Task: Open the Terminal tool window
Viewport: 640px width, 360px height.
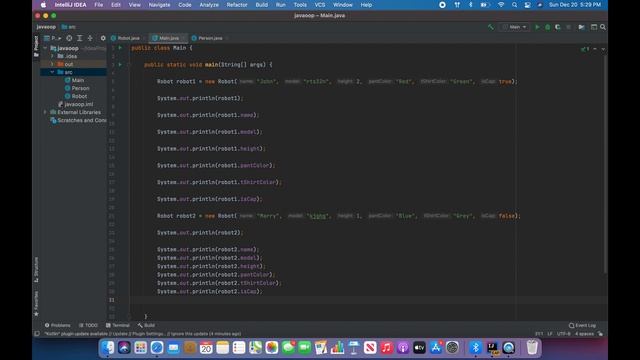Action: click(118, 325)
